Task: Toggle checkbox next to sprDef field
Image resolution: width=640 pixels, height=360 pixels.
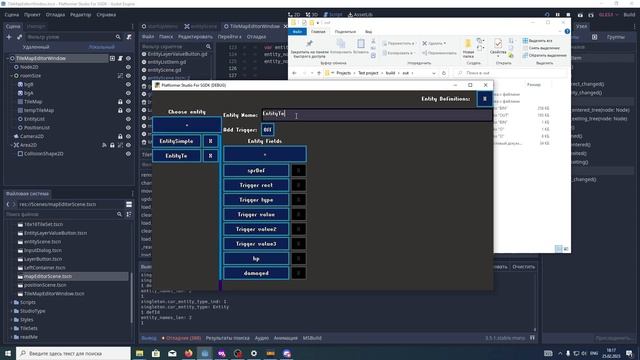Action: click(x=298, y=171)
